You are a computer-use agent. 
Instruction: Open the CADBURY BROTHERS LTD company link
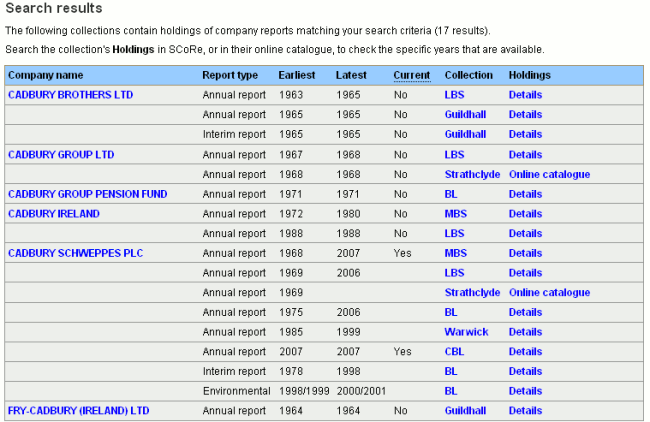70,95
